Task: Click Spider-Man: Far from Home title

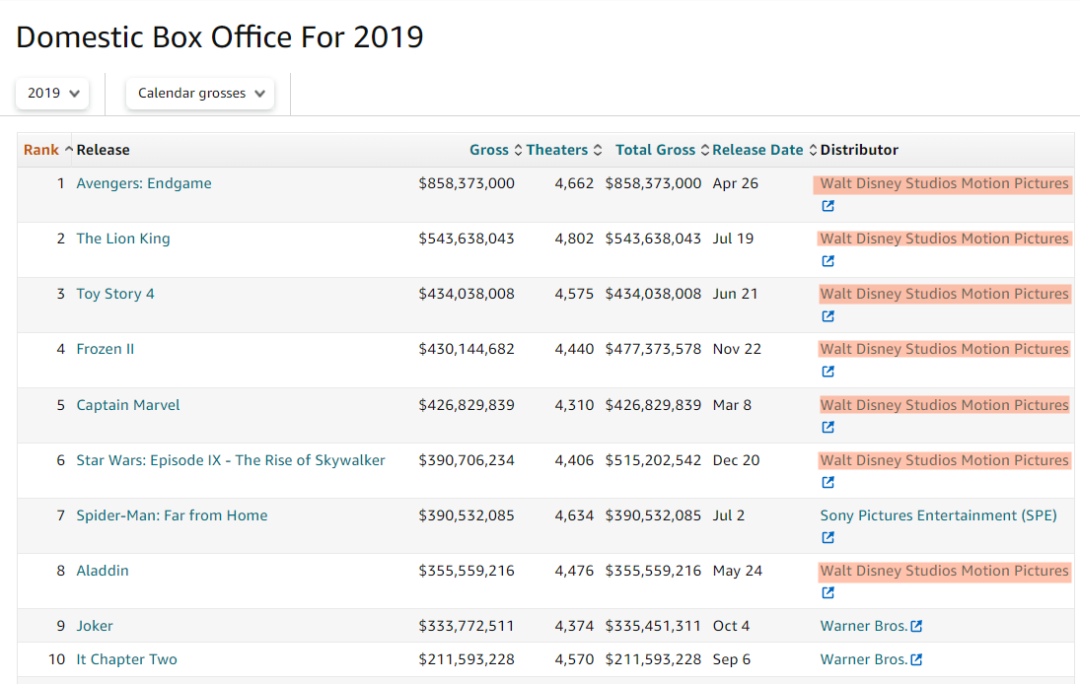Action: [x=172, y=515]
